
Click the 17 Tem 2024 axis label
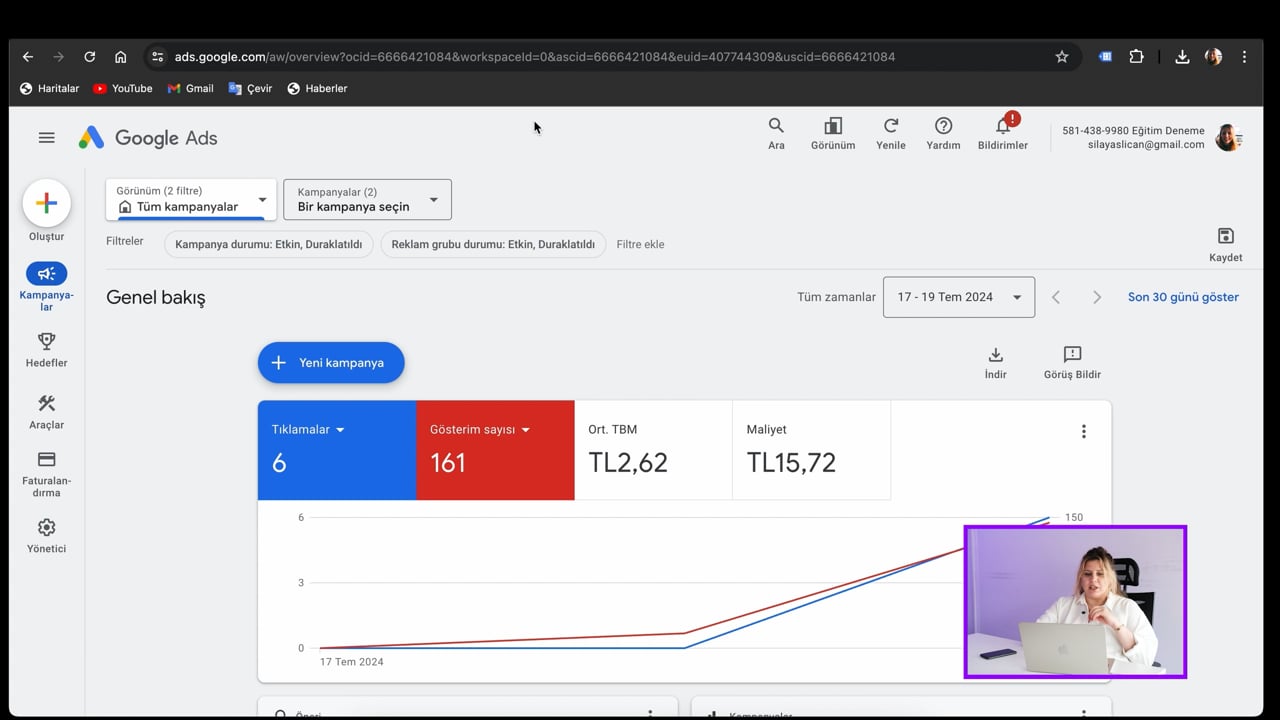coord(351,662)
